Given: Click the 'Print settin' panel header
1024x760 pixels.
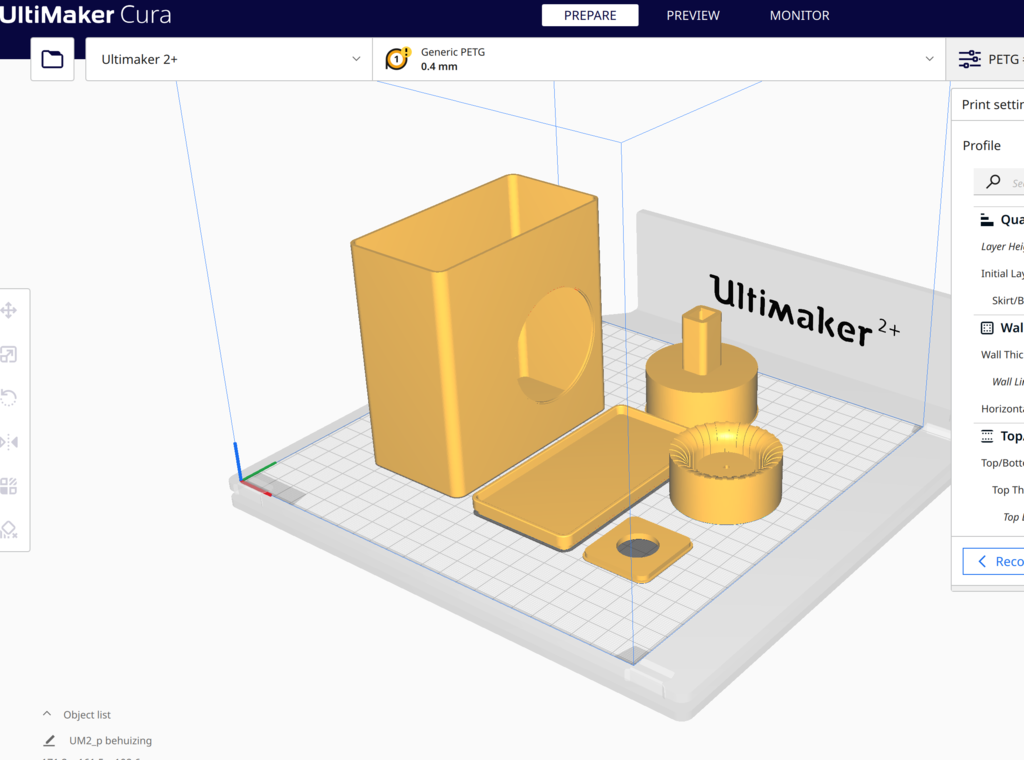Looking at the screenshot, I should coord(993,104).
